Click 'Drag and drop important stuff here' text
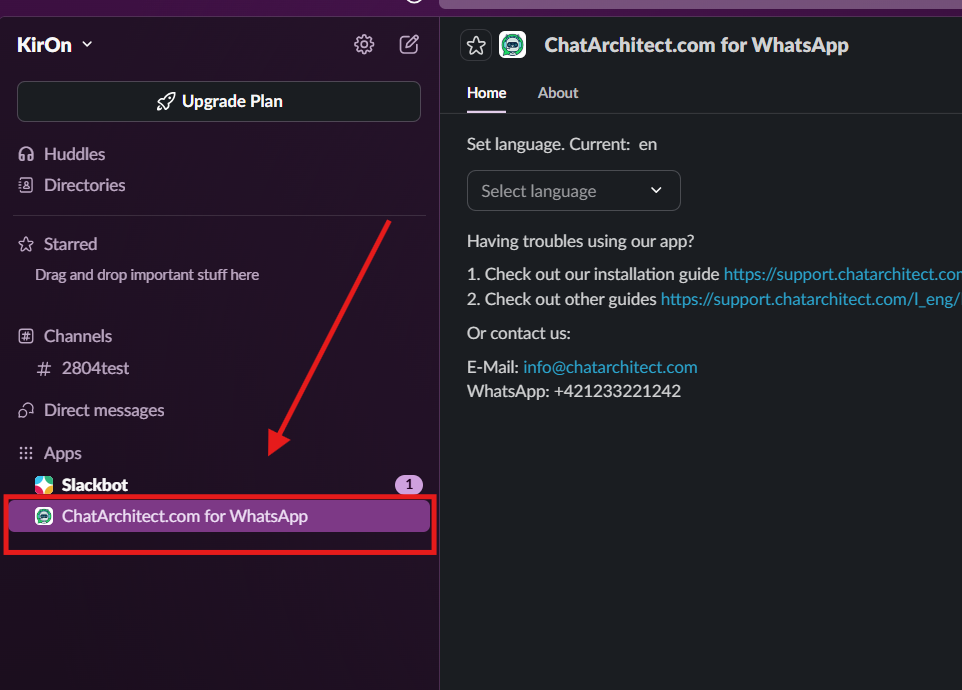 pyautogui.click(x=147, y=275)
